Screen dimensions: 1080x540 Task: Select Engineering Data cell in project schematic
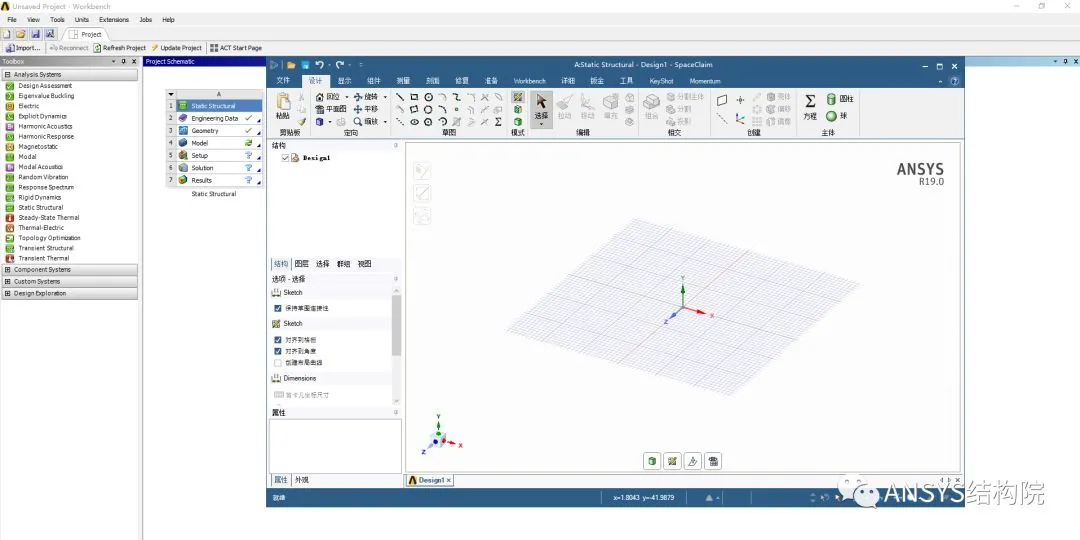[219, 118]
